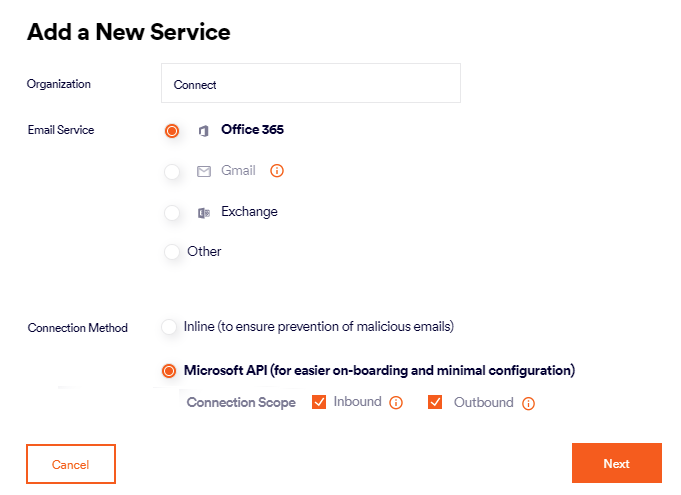Screen dimensions: 681x495
Task: Click the Office 365 logo icon
Action: 204,131
